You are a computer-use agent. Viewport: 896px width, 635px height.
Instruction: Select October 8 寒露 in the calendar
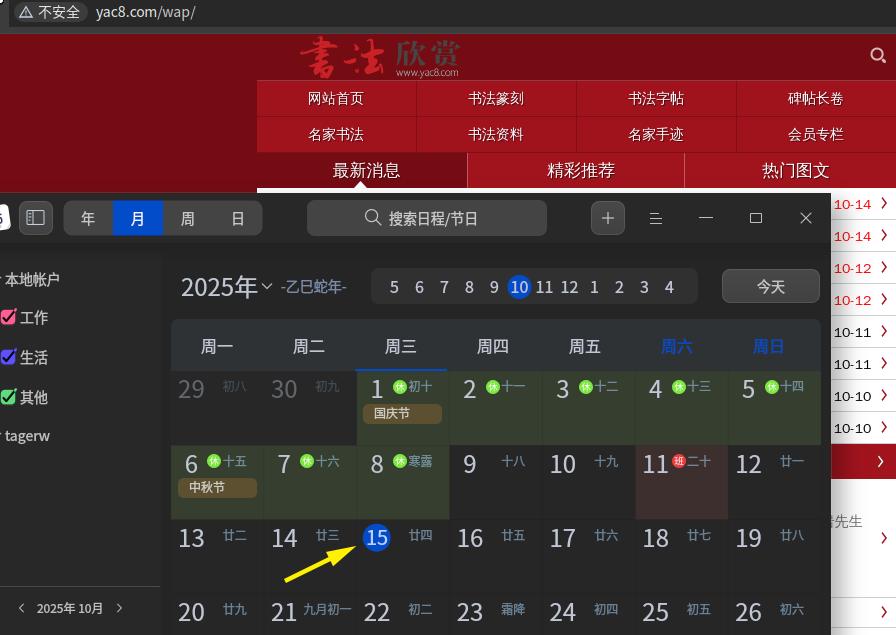403,482
